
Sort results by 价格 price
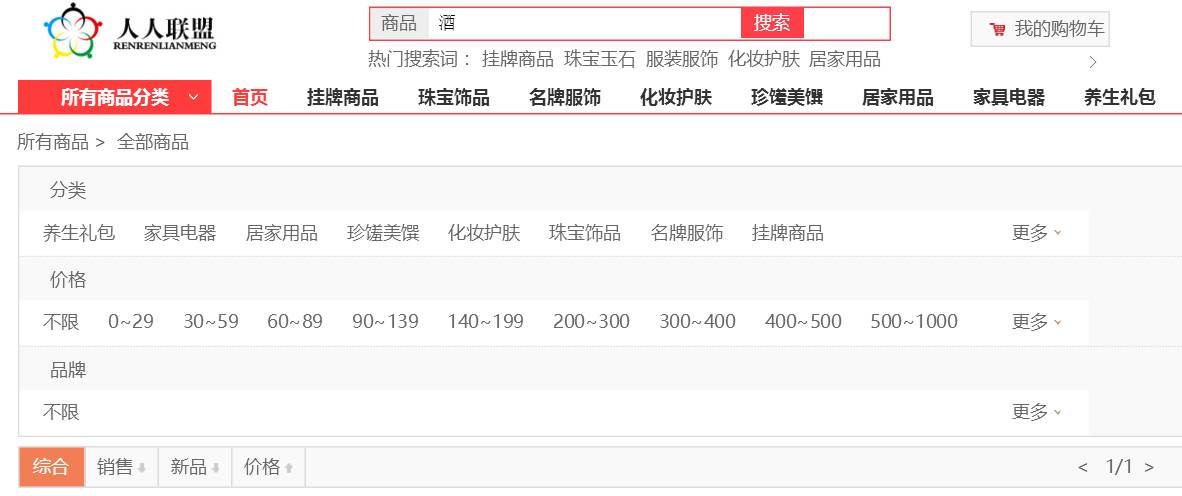coord(268,467)
